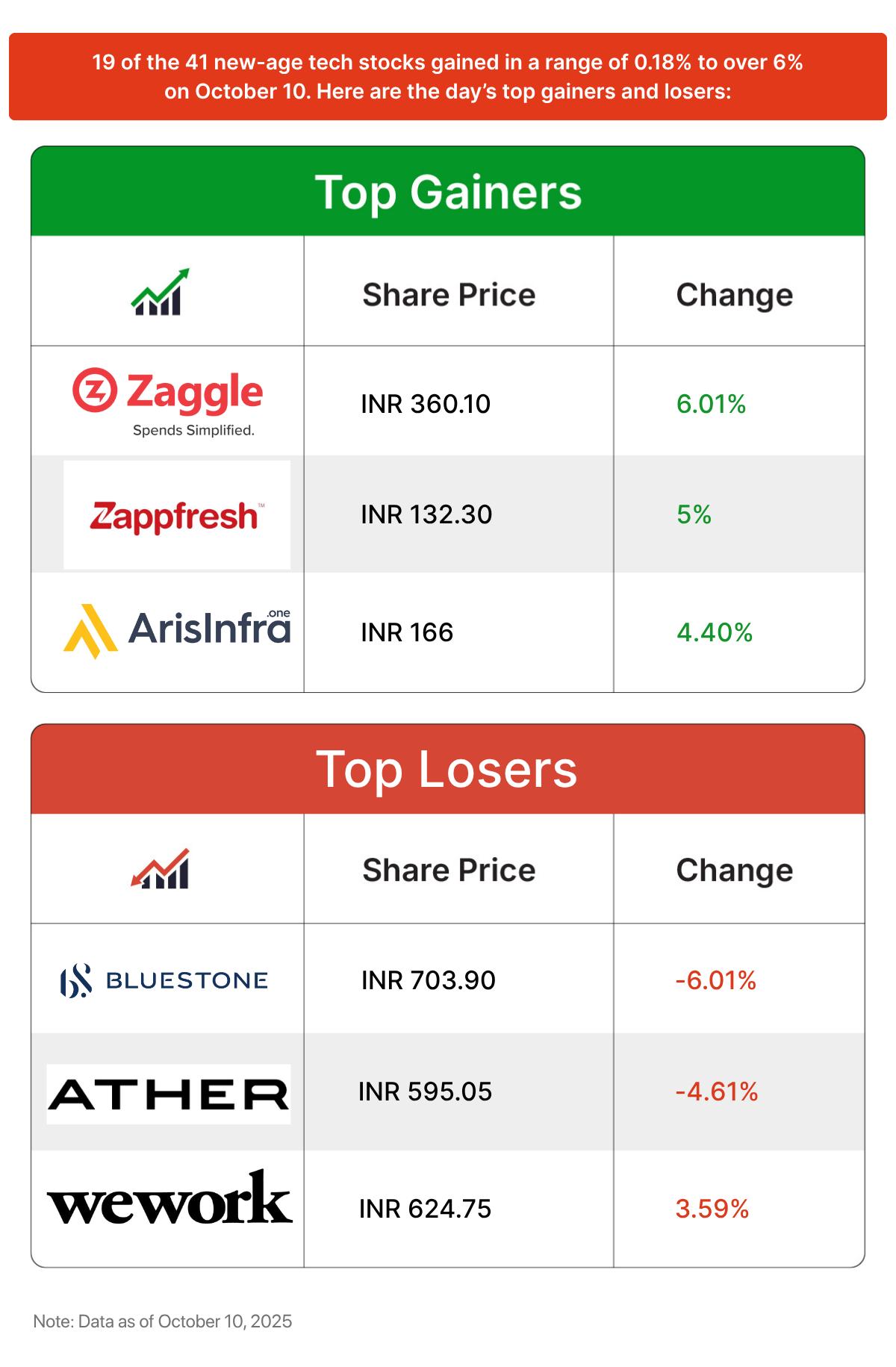896x1367 pixels.
Task: Click WeWork's 3.59% change value
Action: pyautogui.click(x=712, y=1209)
